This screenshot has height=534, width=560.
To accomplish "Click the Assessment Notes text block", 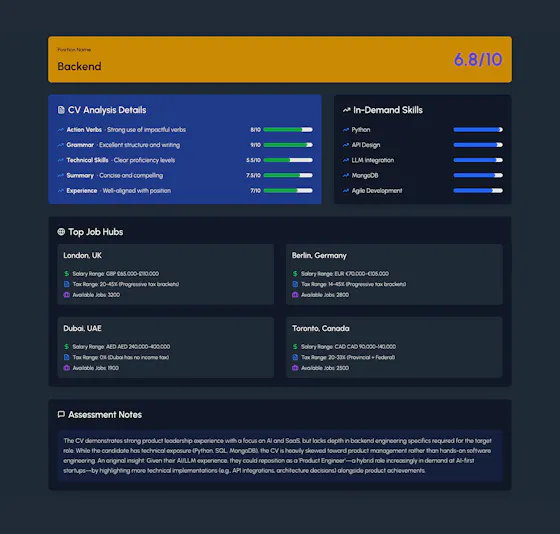I will 280,456.
